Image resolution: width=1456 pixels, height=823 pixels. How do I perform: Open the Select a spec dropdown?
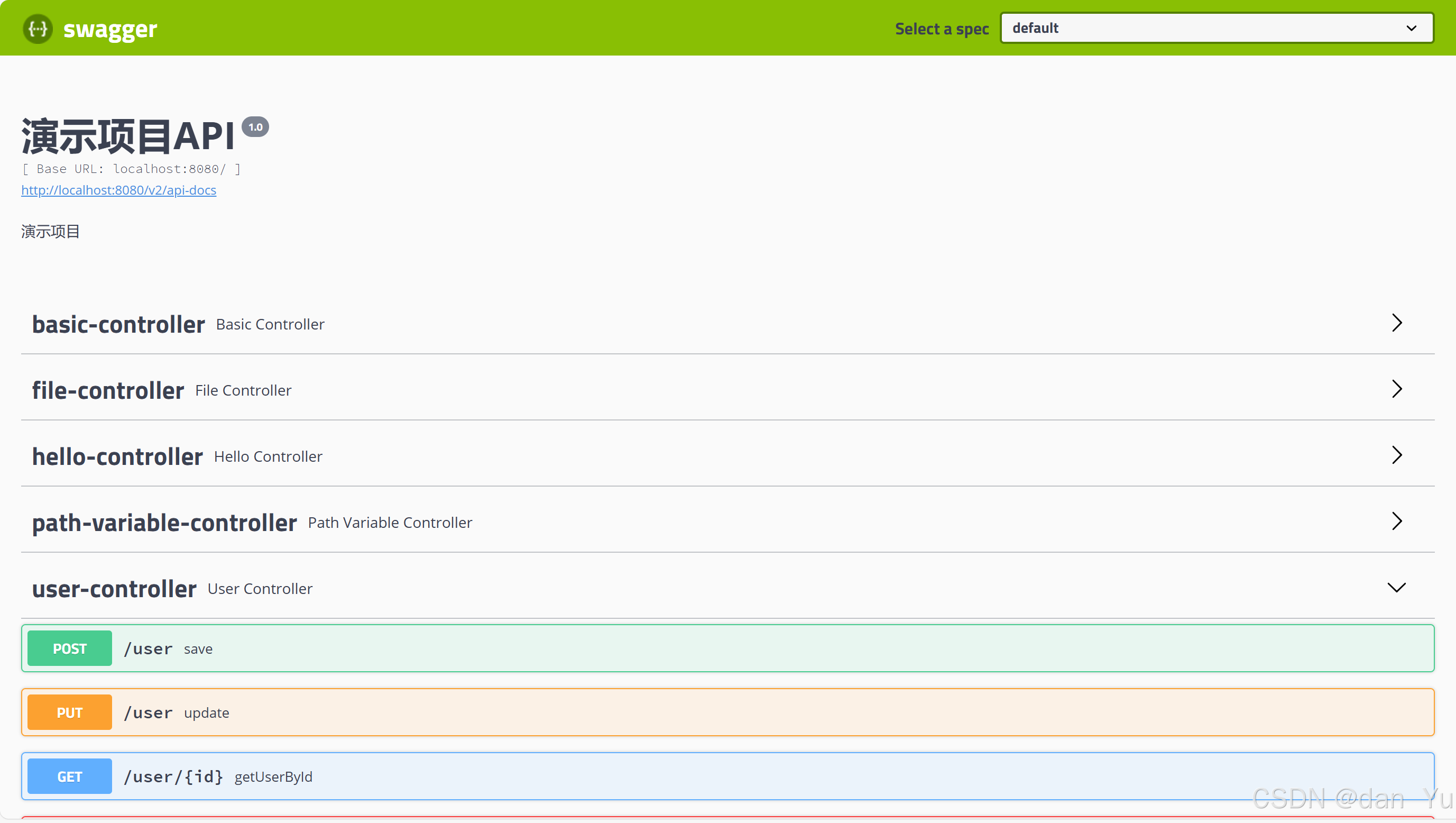pyautogui.click(x=1217, y=27)
